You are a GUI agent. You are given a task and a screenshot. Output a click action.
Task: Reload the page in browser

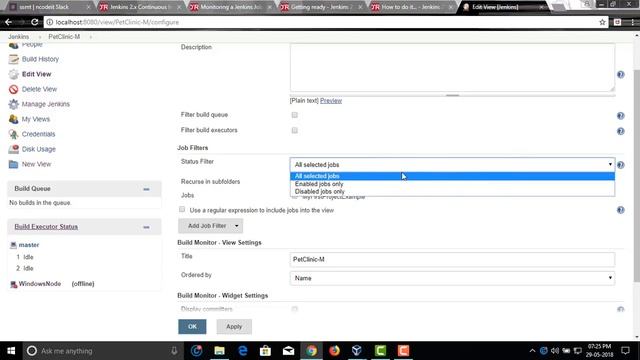[35, 22]
